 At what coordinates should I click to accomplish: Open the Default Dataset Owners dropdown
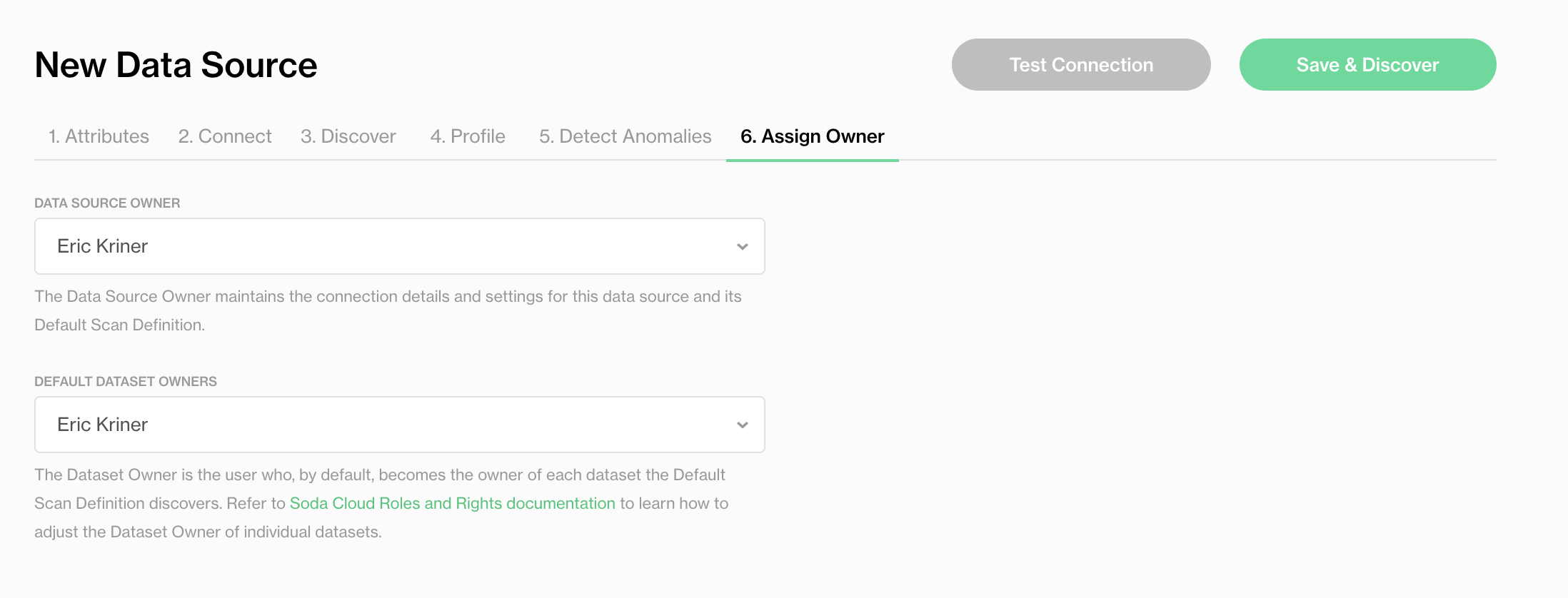[400, 425]
